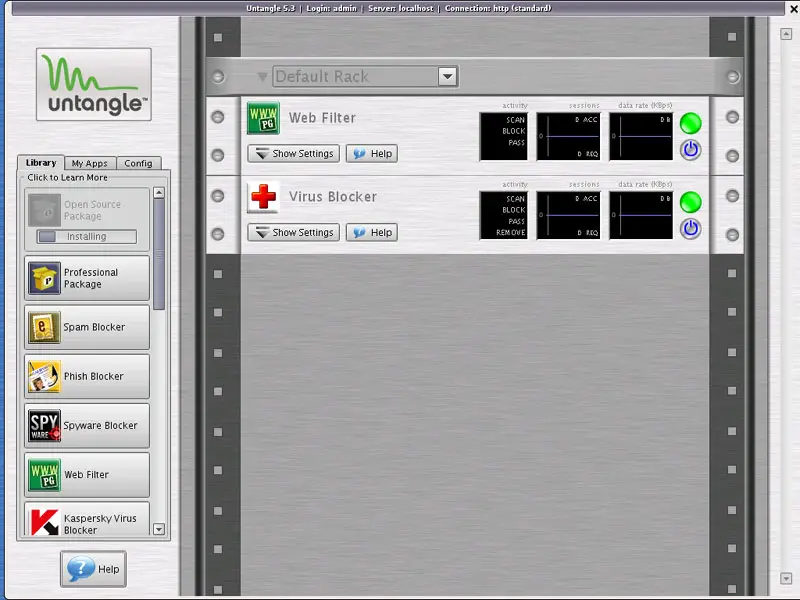Click the Kaspersky Virus Blocker K icon
Screen dimensions: 800x600
click(x=44, y=521)
